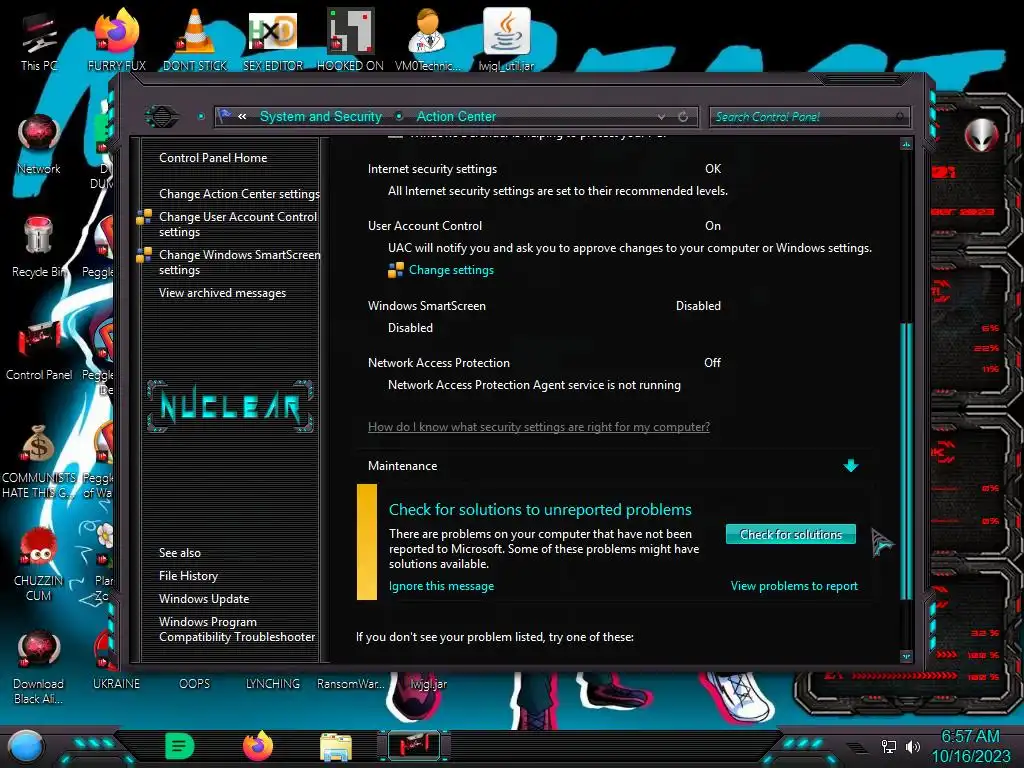Open Change User Account Control settings
This screenshot has height=768, width=1024.
tap(238, 224)
